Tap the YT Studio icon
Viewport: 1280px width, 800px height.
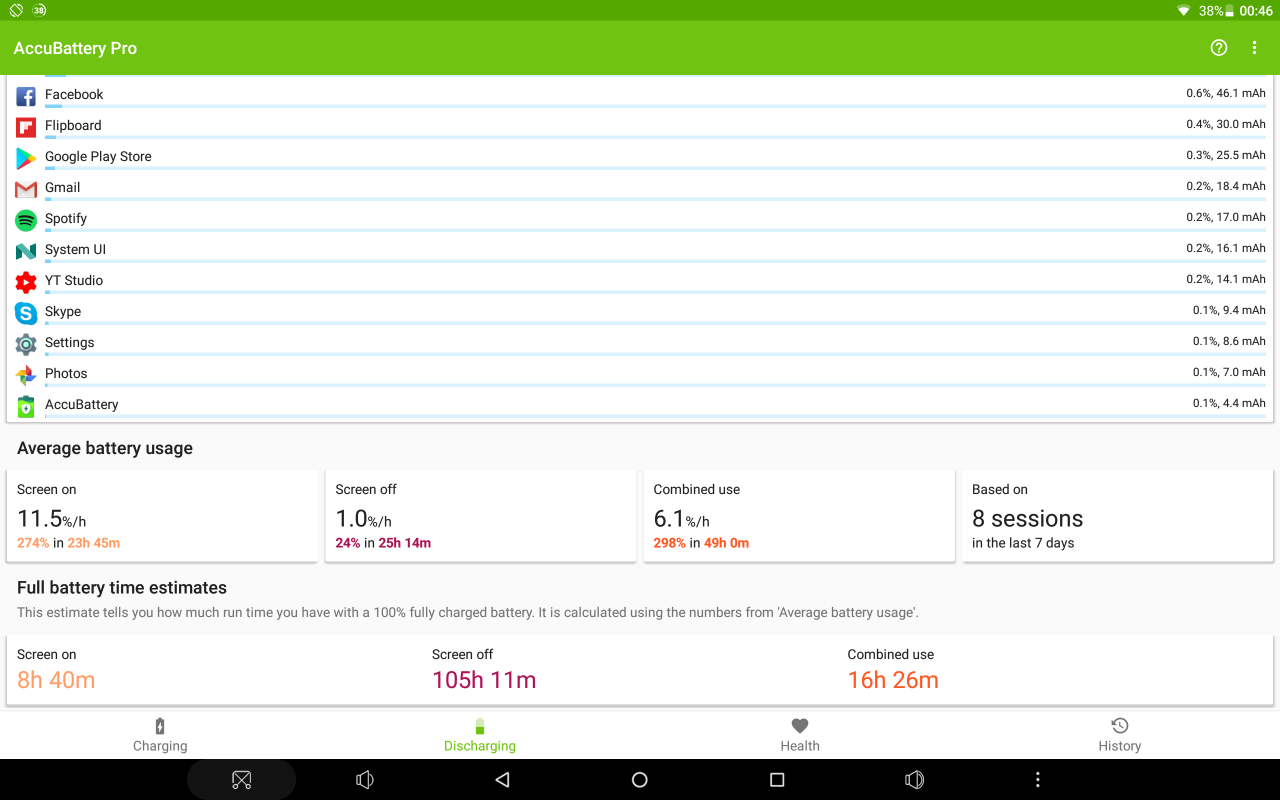[x=26, y=283]
